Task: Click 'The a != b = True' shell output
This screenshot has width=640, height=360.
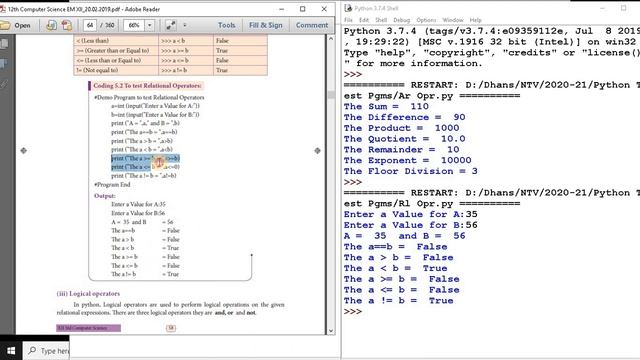Action: coord(398,301)
